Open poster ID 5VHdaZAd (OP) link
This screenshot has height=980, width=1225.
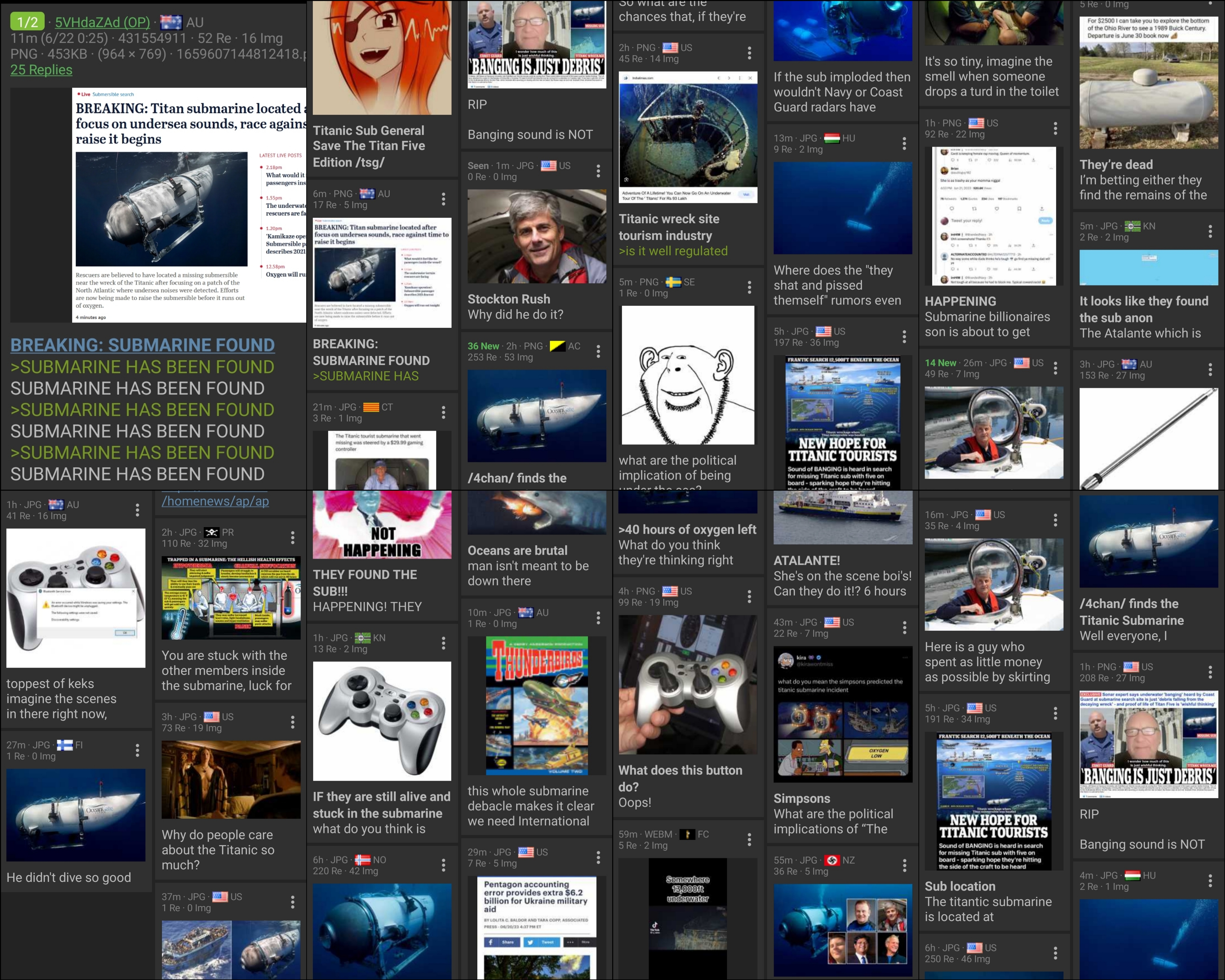pyautogui.click(x=102, y=22)
